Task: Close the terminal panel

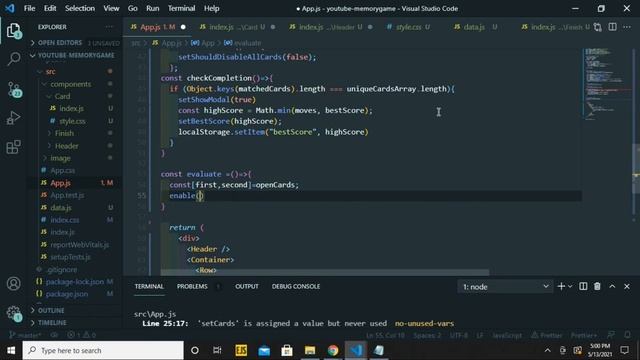Action: click(627, 287)
